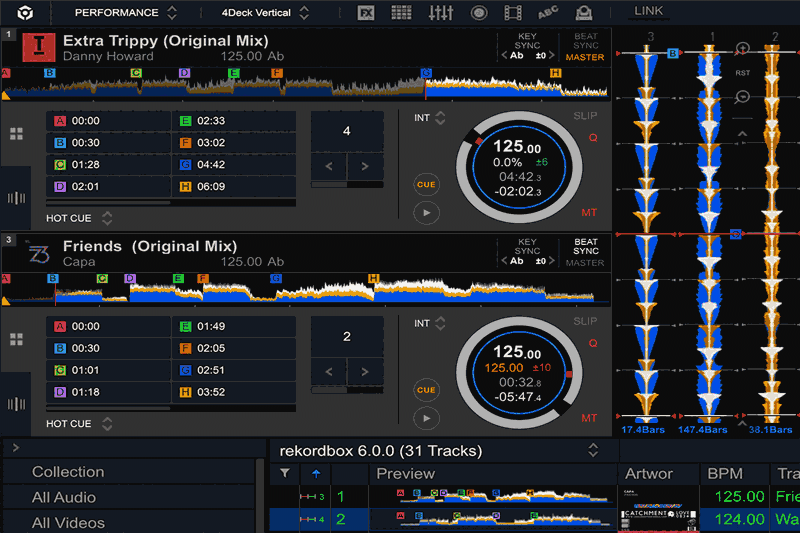Image resolution: width=800 pixels, height=533 pixels.
Task: Trigger hot cue H 06:09 on deck 1
Action: (x=234, y=187)
